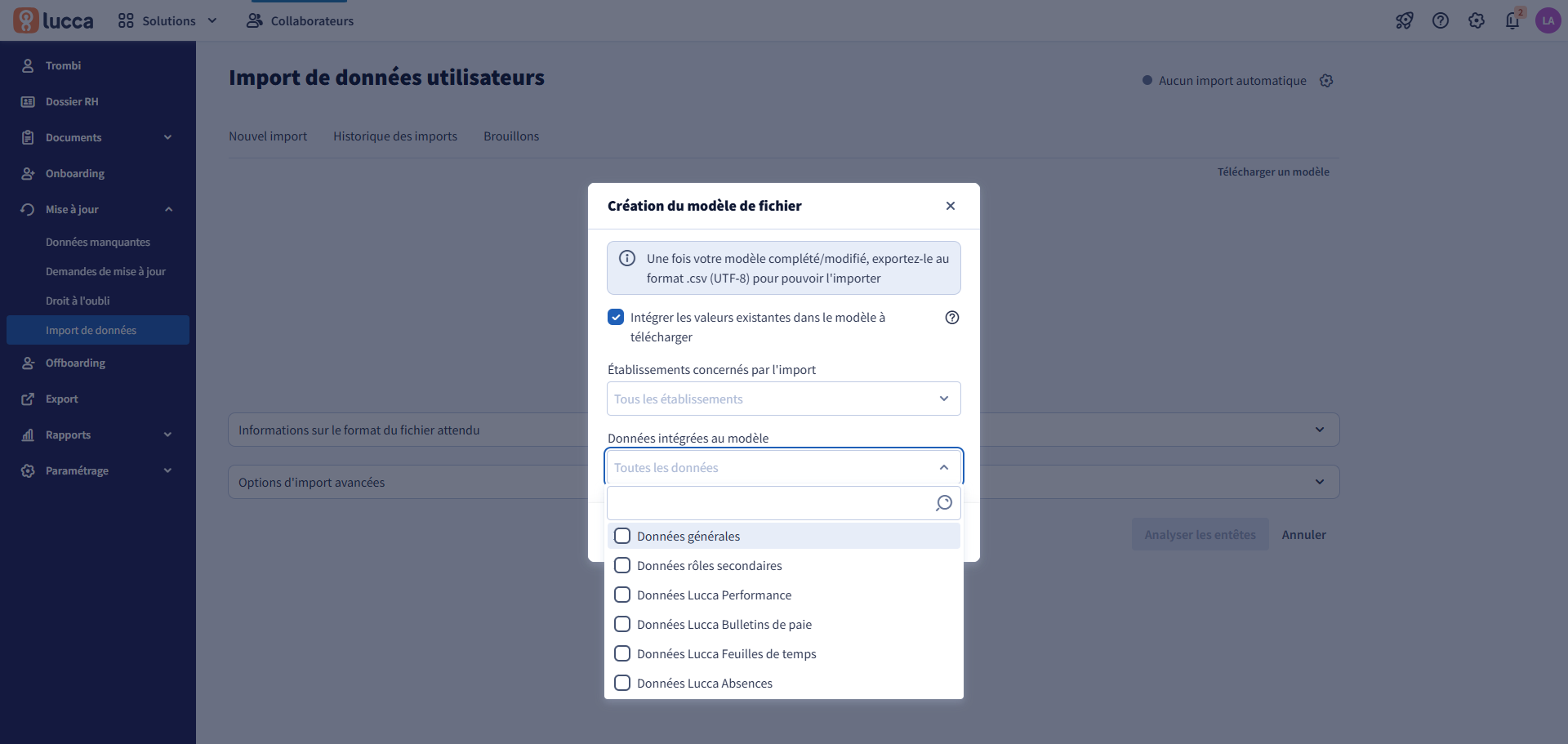Click the Documents clipboard icon

pos(28,137)
